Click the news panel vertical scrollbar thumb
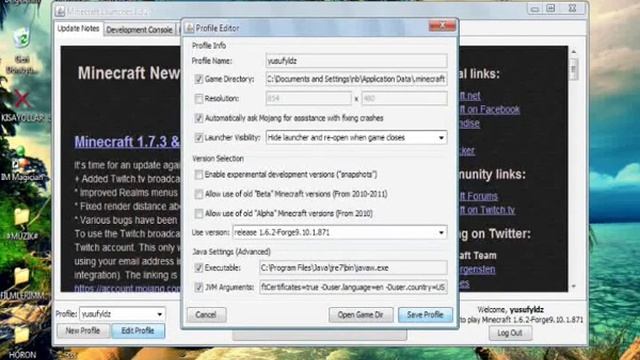Image resolution: width=640 pixels, height=360 pixels. 573,69
